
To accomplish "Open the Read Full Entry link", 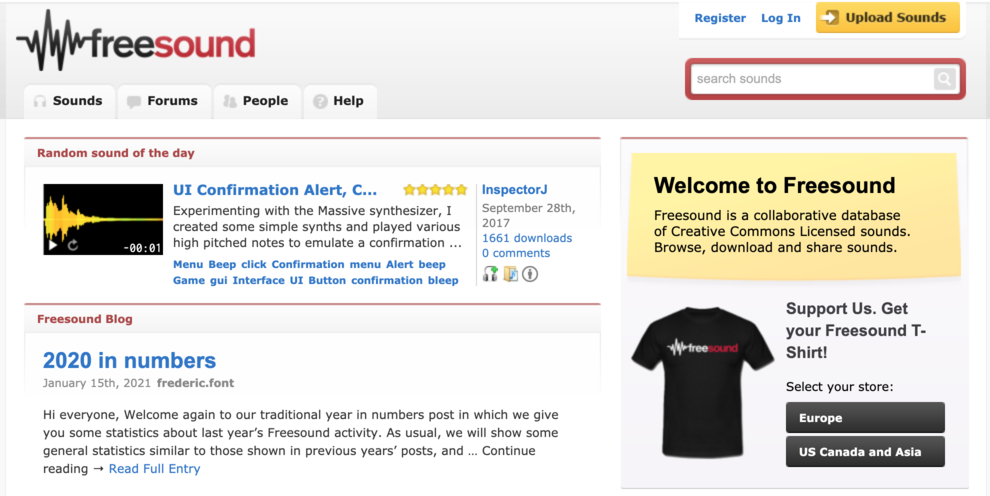I will (x=154, y=469).
